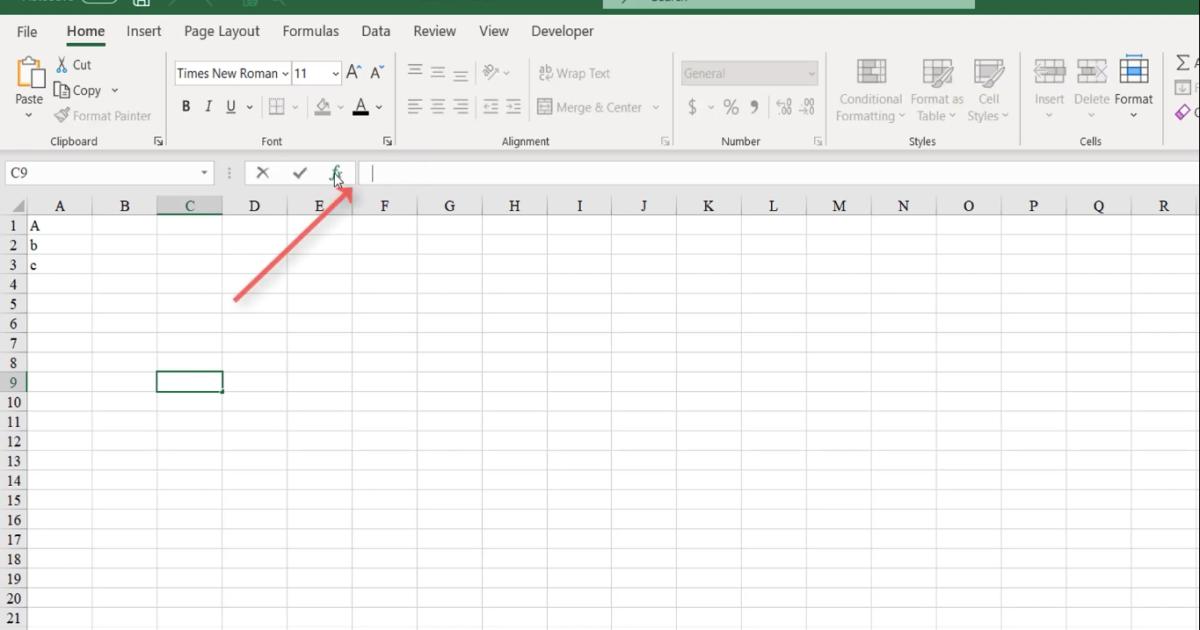Open the Fill Color dropdown arrow
1200x630 pixels.
pos(340,107)
